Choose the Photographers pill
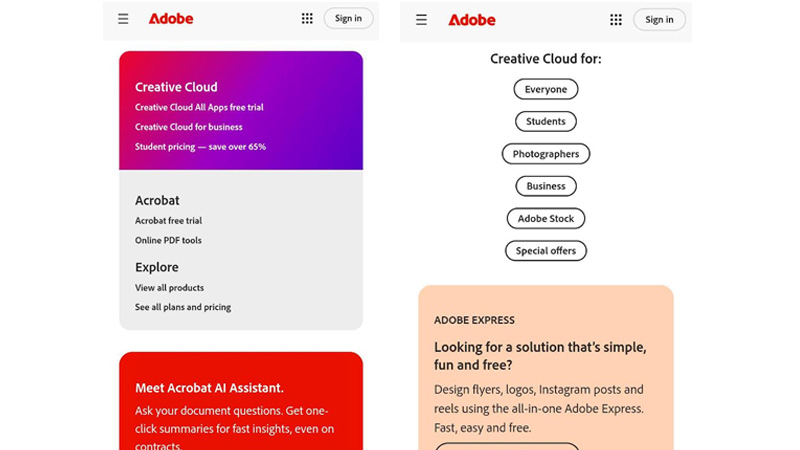Viewport: 800px width, 450px height. point(546,154)
